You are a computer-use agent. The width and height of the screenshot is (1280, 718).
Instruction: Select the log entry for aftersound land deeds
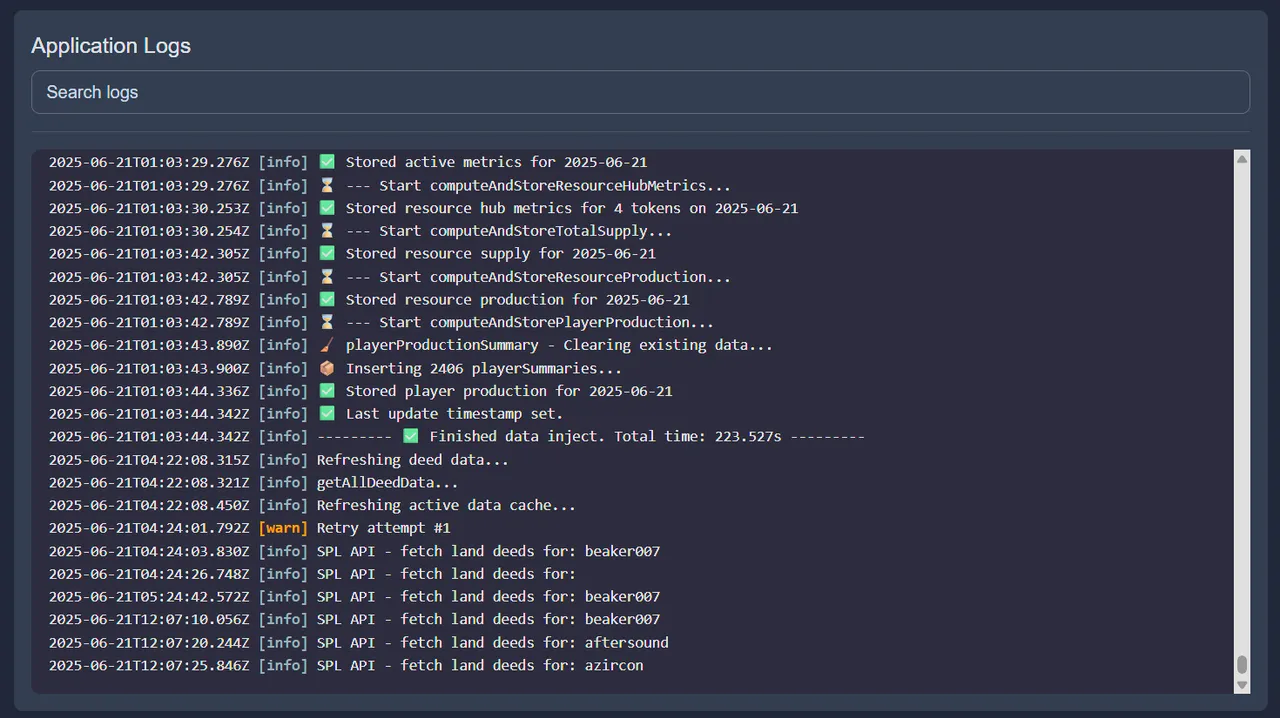(359, 642)
